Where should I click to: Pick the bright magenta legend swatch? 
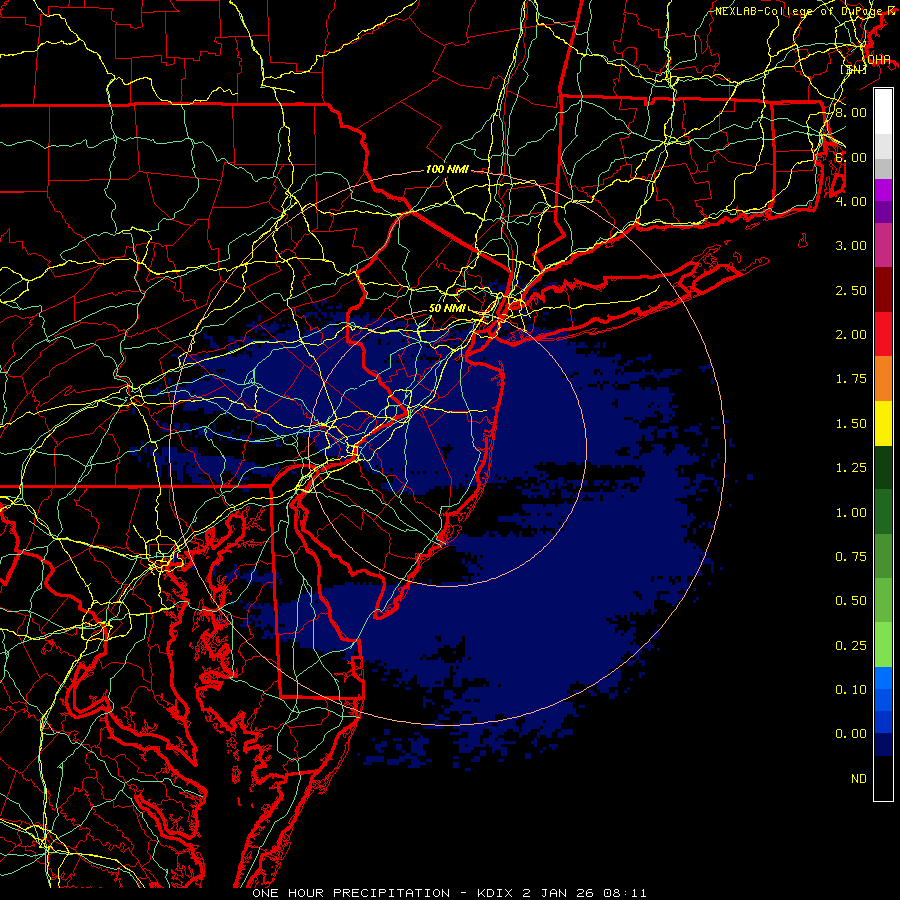883,190
